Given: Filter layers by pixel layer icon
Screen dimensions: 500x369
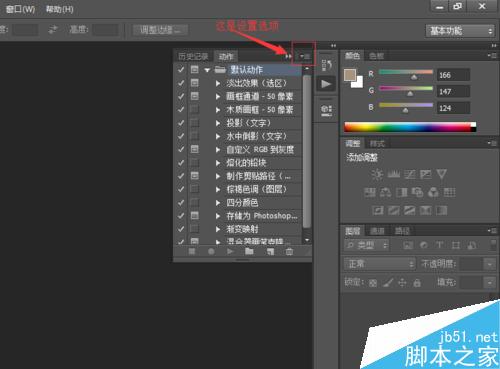Looking at the screenshot, I should [x=408, y=246].
